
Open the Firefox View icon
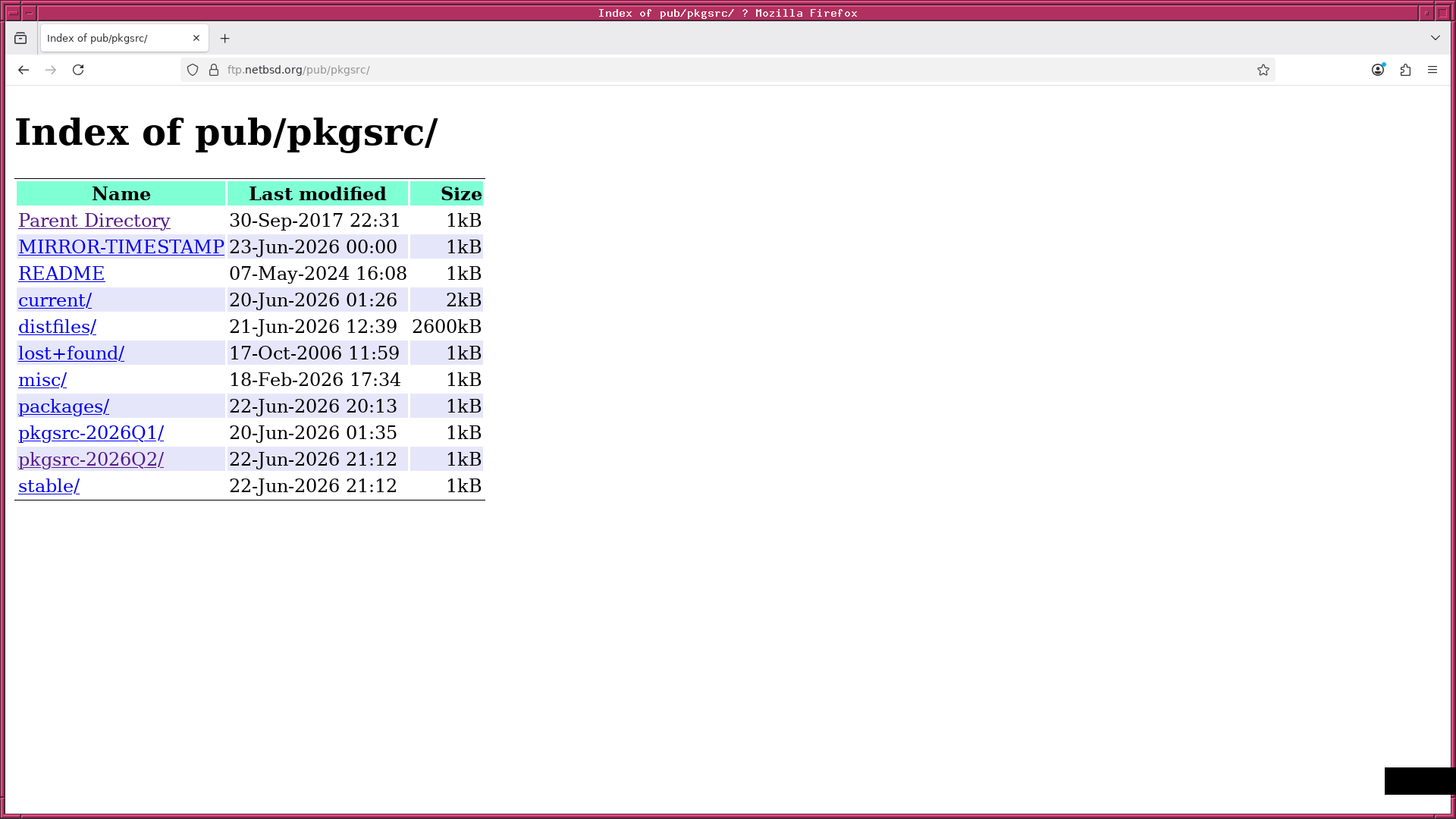tap(20, 38)
